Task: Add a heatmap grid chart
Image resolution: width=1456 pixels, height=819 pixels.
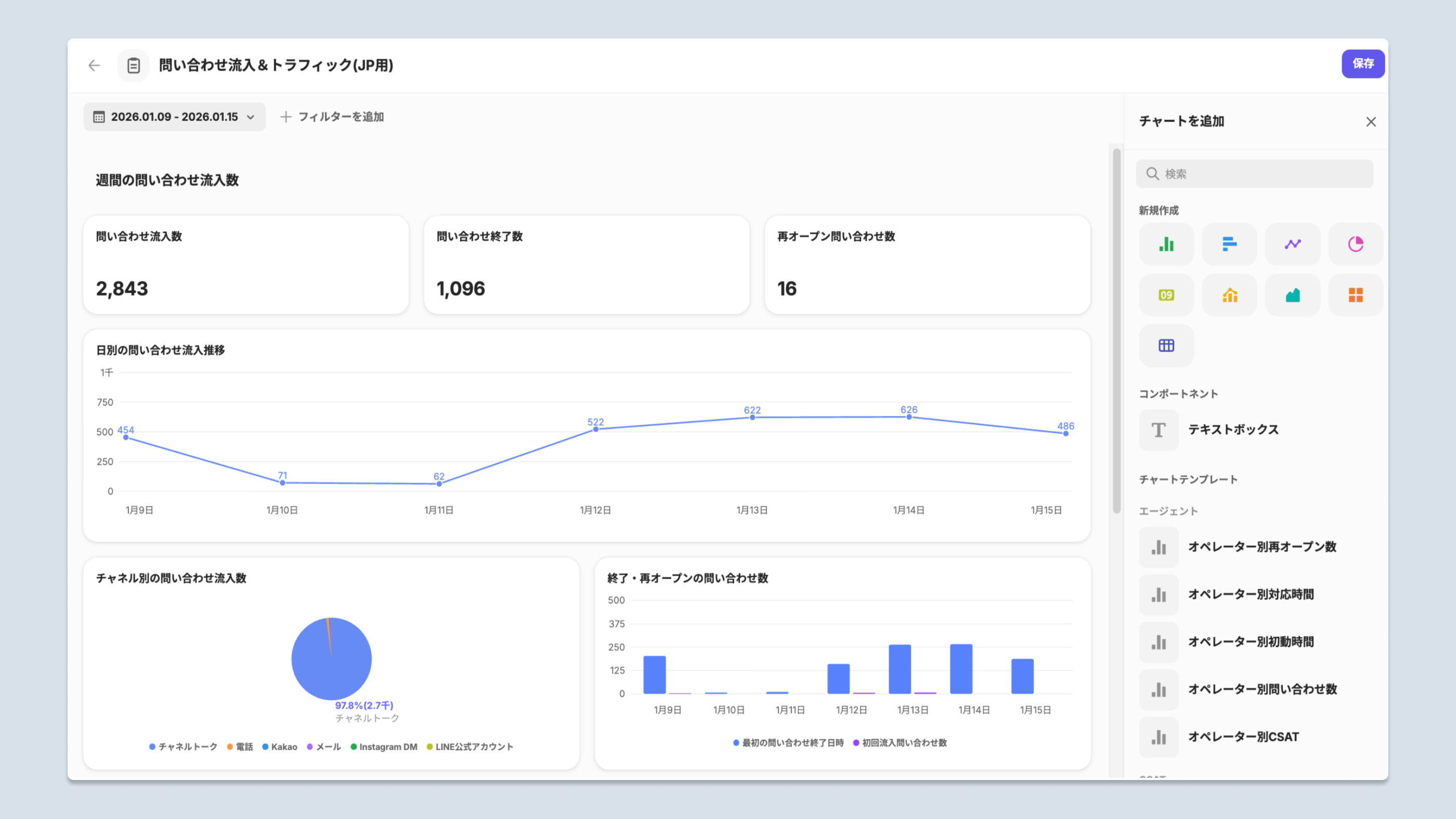Action: [1356, 295]
